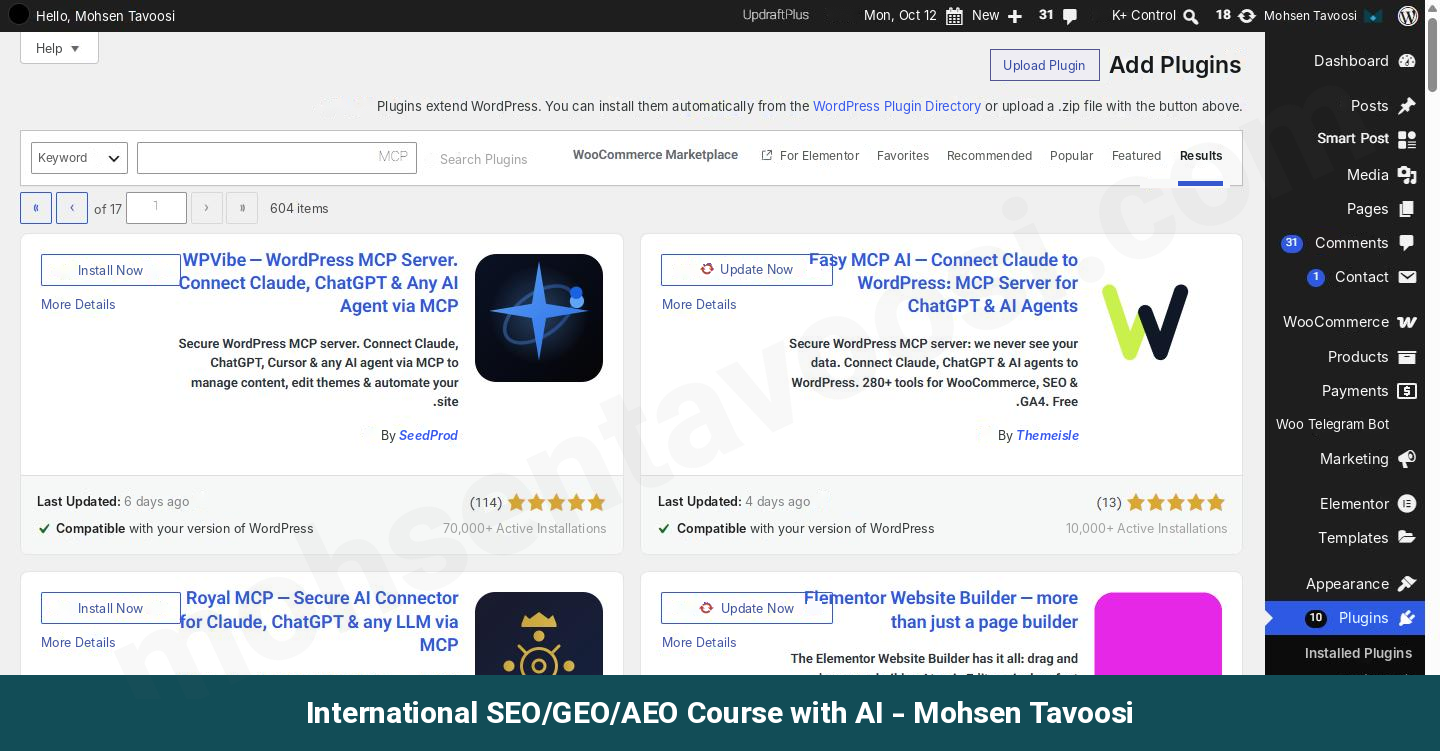The height and width of the screenshot is (751, 1440).
Task: Open the SeedProd author link
Action: coord(428,436)
